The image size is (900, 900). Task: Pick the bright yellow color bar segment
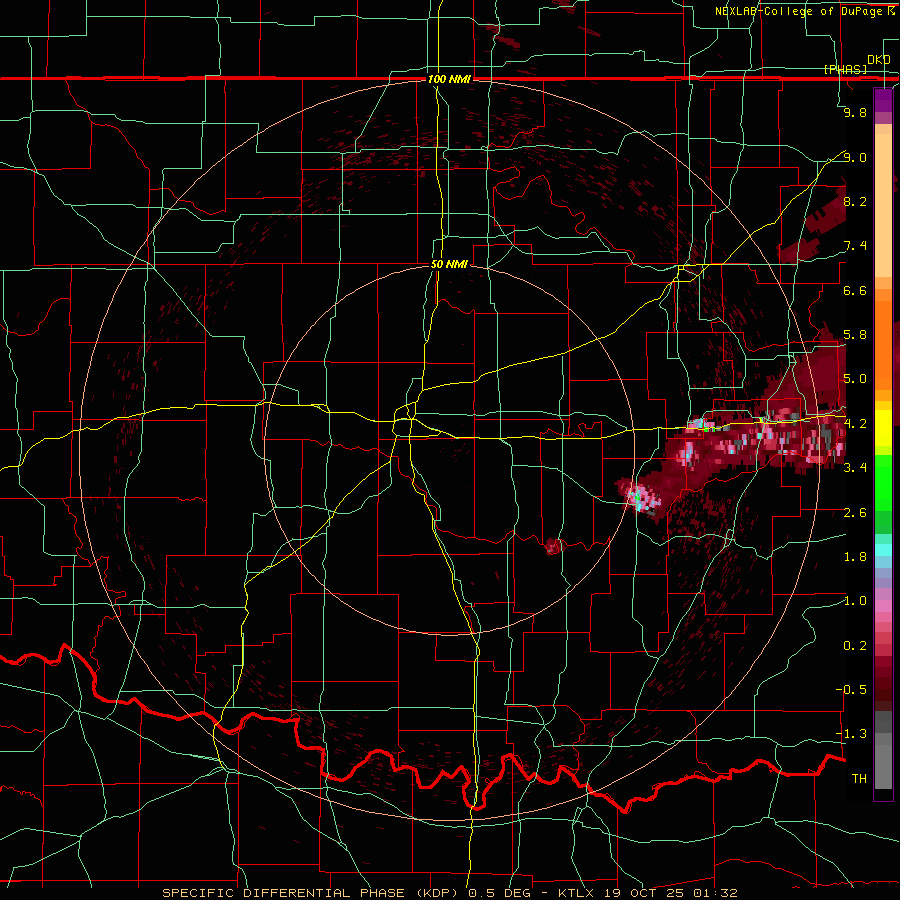[x=883, y=428]
